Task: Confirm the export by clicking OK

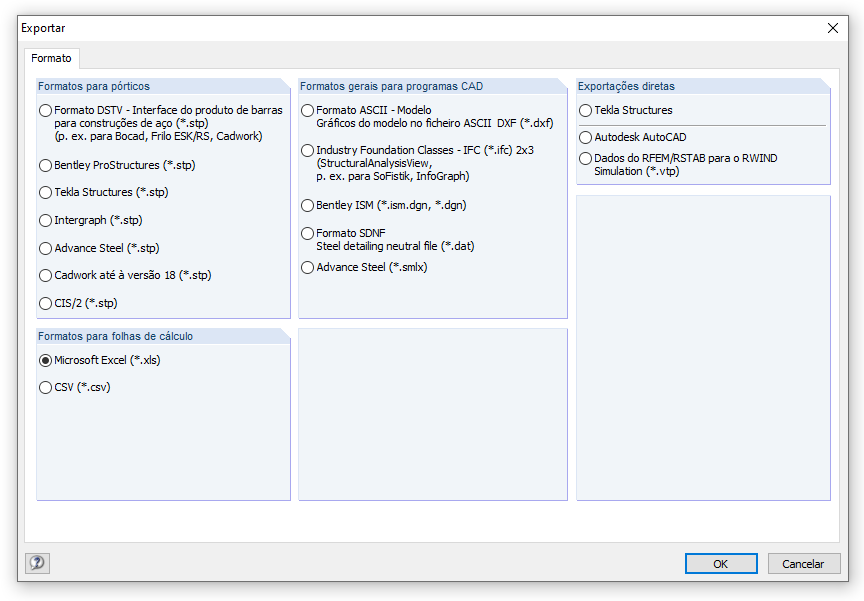Action: pos(721,563)
